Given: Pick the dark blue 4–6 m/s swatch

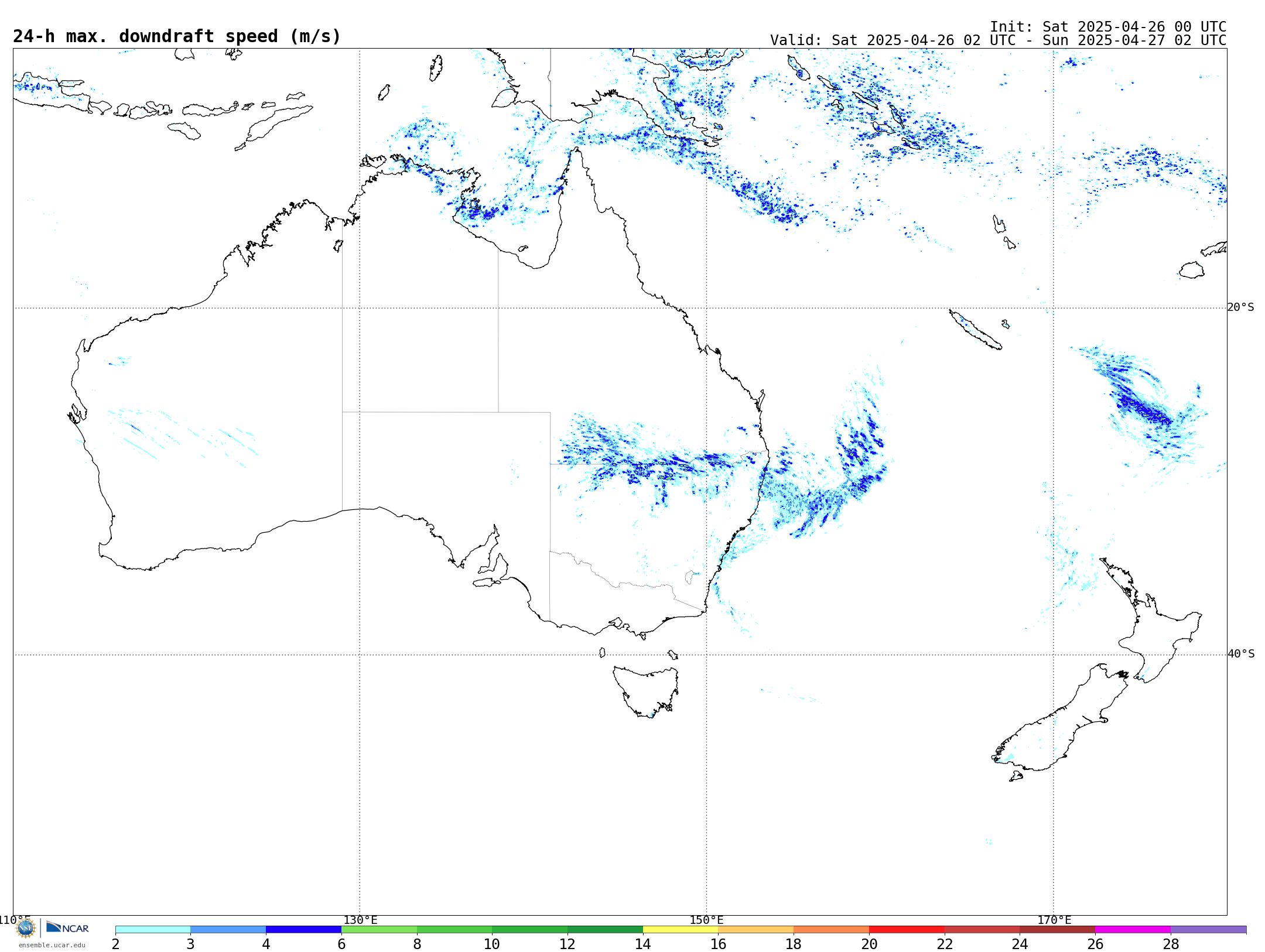Looking at the screenshot, I should click(304, 930).
